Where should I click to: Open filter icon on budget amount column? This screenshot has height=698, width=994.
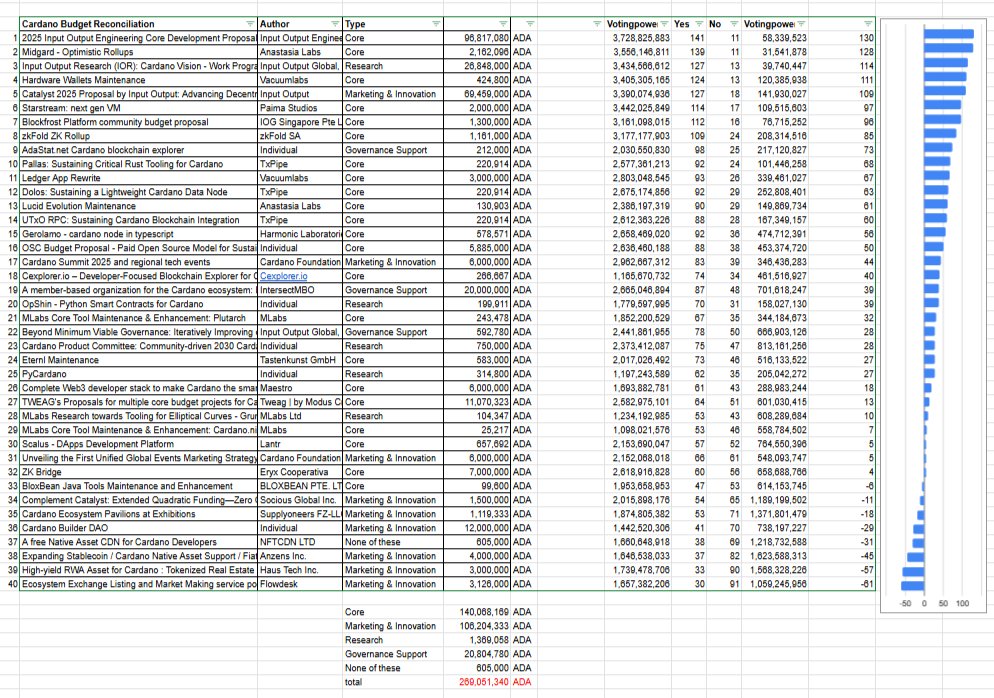pos(503,24)
